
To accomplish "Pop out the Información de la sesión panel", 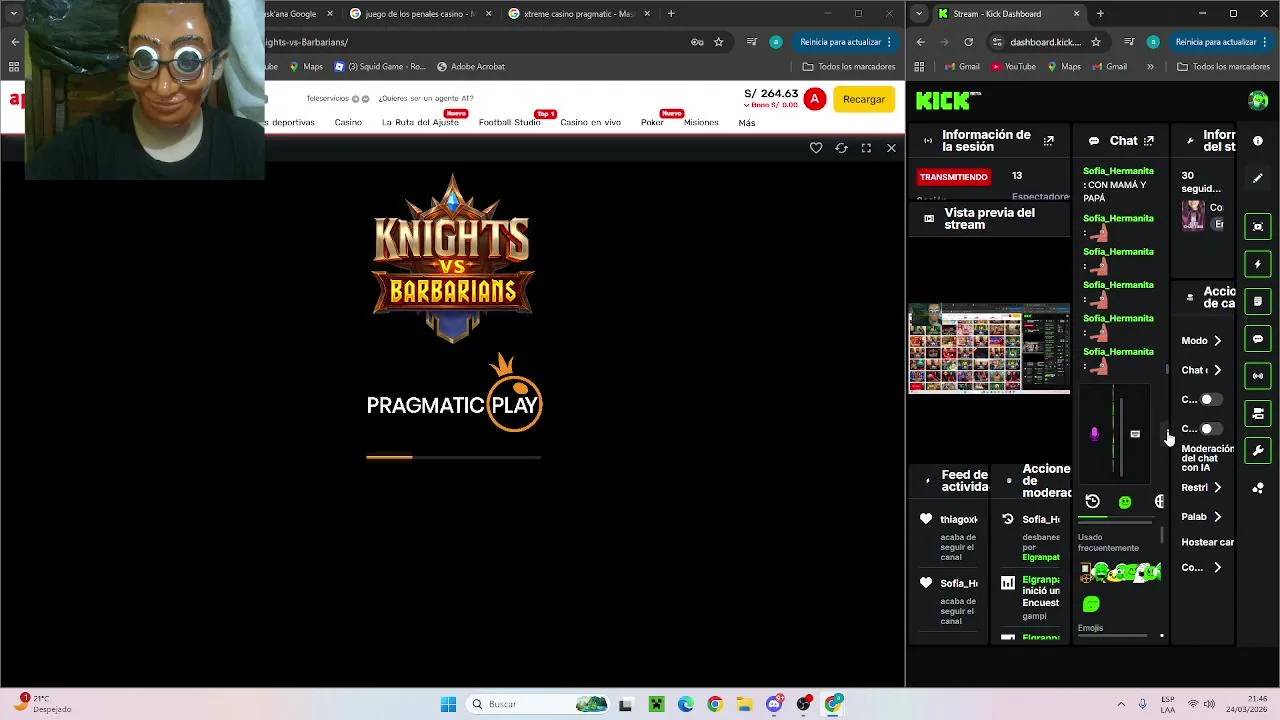I will [x=1048, y=141].
